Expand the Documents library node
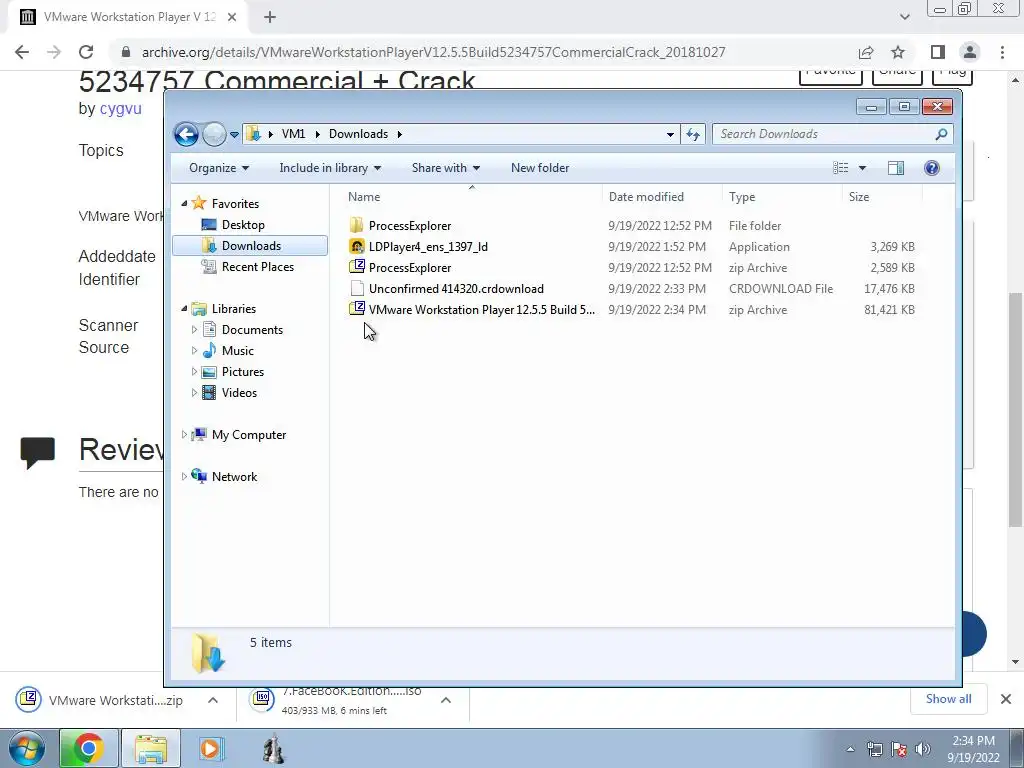Screen dimensions: 1024x768 [x=194, y=330]
